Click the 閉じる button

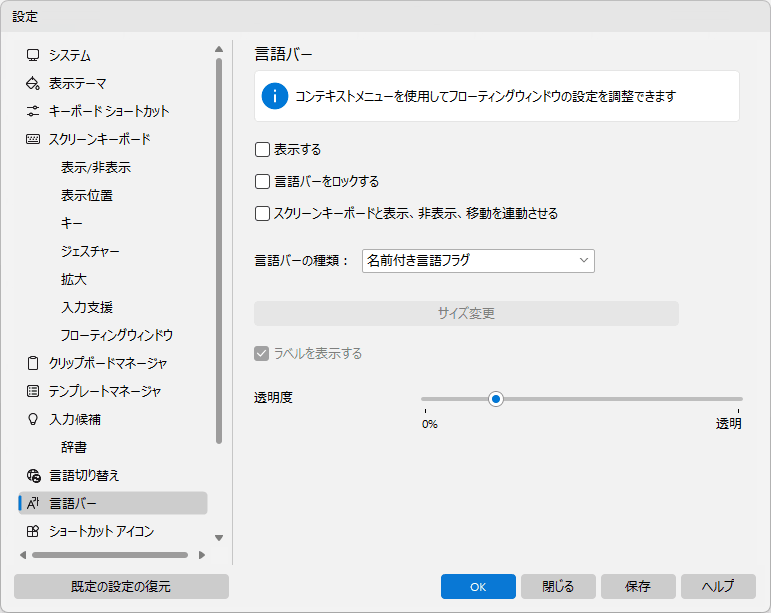pos(558,586)
